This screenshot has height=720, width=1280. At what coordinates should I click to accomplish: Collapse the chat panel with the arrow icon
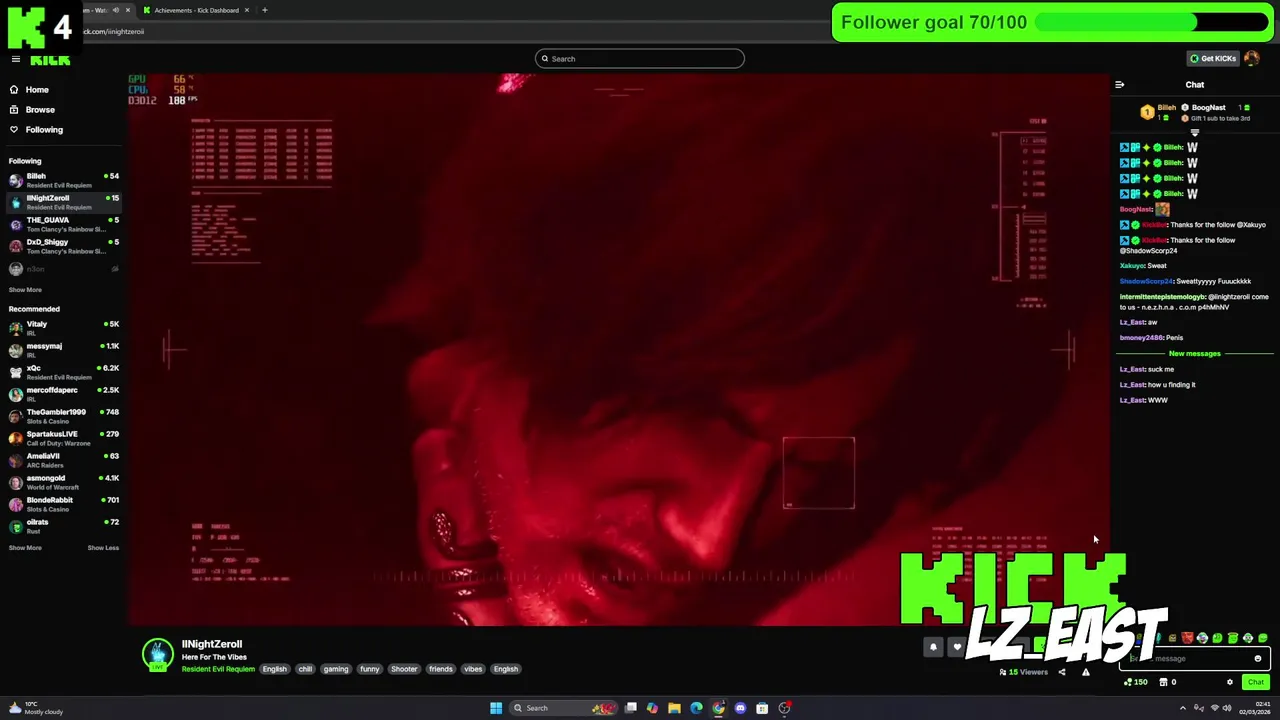(x=1119, y=85)
